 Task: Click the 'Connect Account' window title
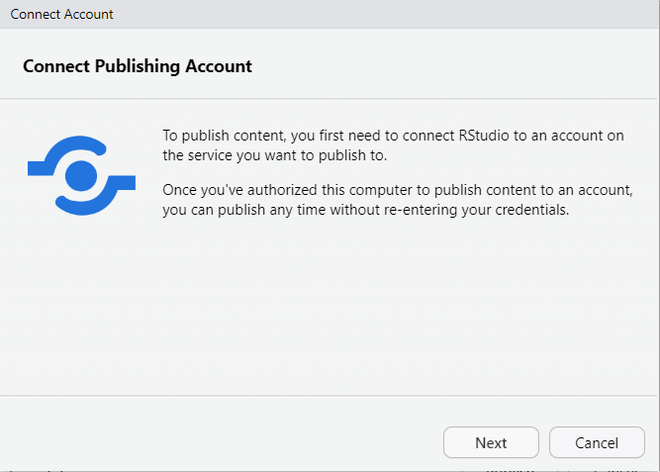pyautogui.click(x=62, y=14)
